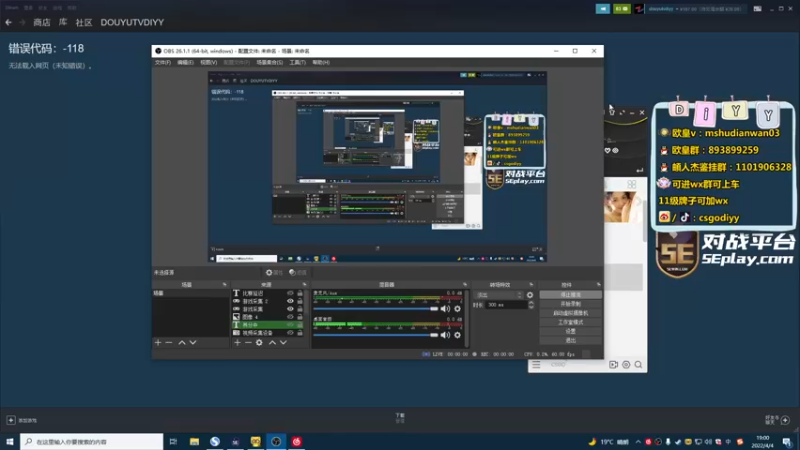Move the scene down with the scenes panel arrow
800x450 pixels.
193,342
